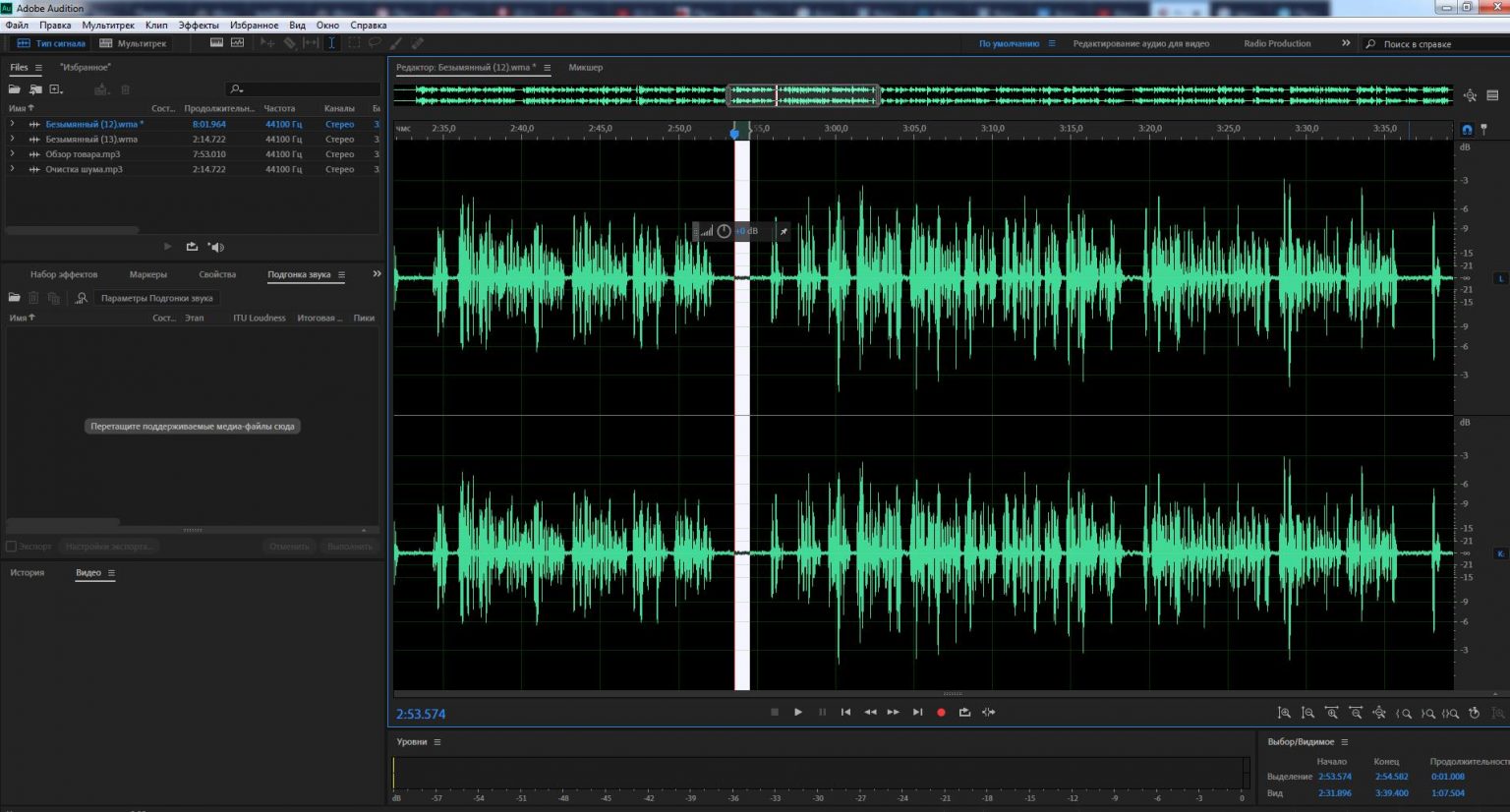Select the Spot Healing Brush tool

click(417, 43)
